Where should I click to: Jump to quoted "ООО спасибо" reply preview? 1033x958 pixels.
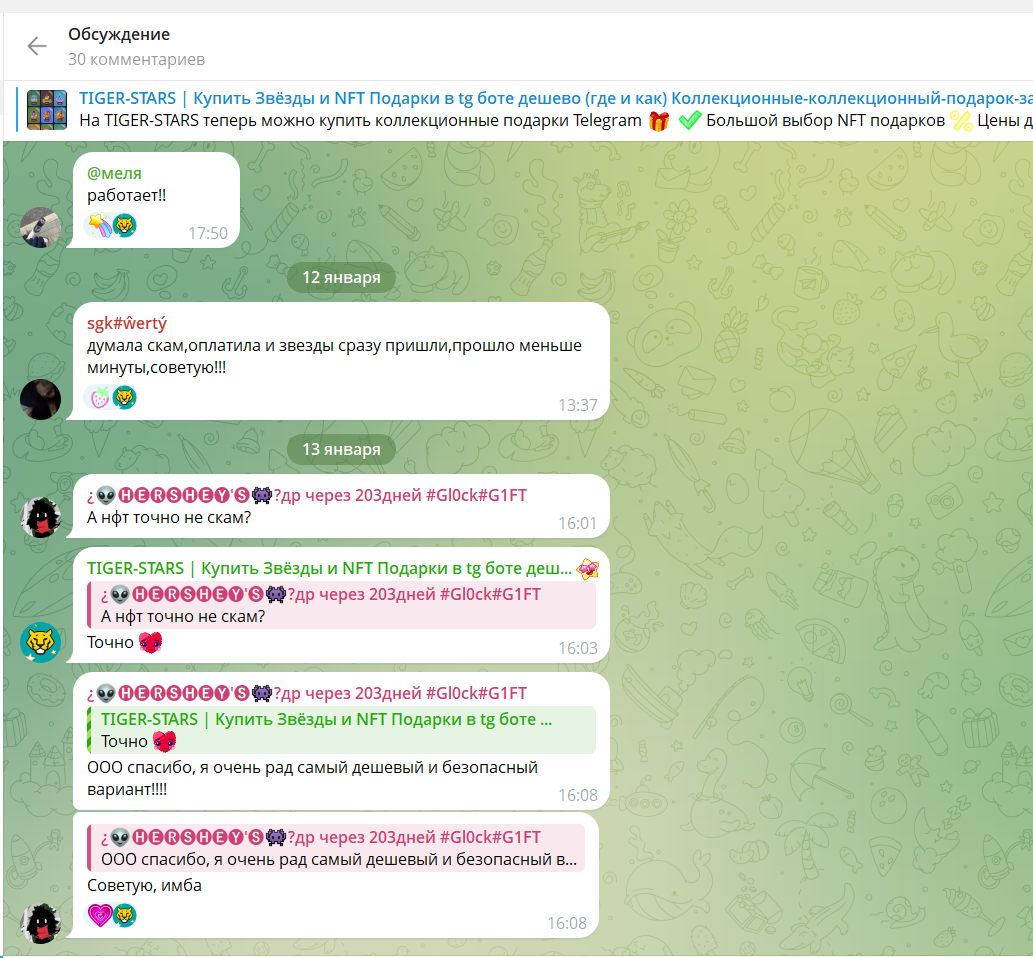tap(341, 848)
